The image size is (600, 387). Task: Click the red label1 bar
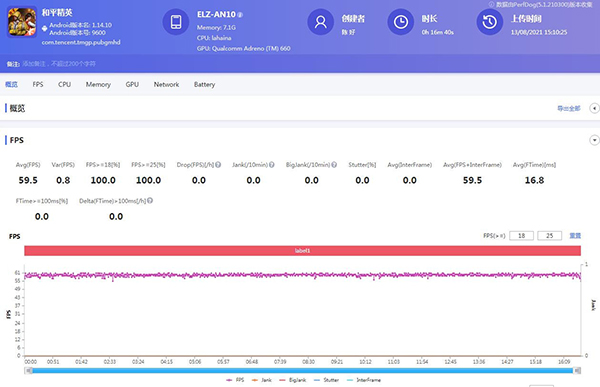302,251
